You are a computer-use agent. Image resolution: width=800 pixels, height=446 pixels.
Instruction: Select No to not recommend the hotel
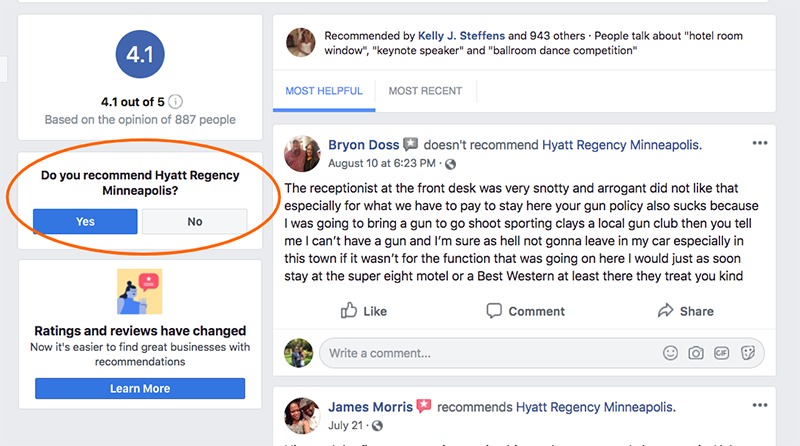(x=194, y=221)
